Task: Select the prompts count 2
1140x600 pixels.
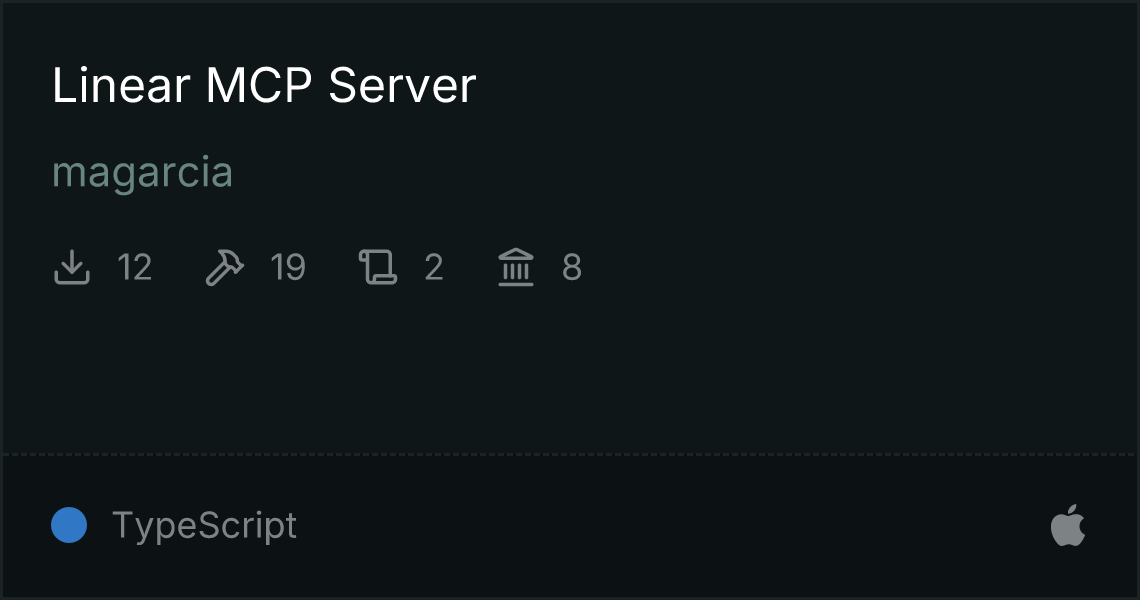Action: point(434,268)
